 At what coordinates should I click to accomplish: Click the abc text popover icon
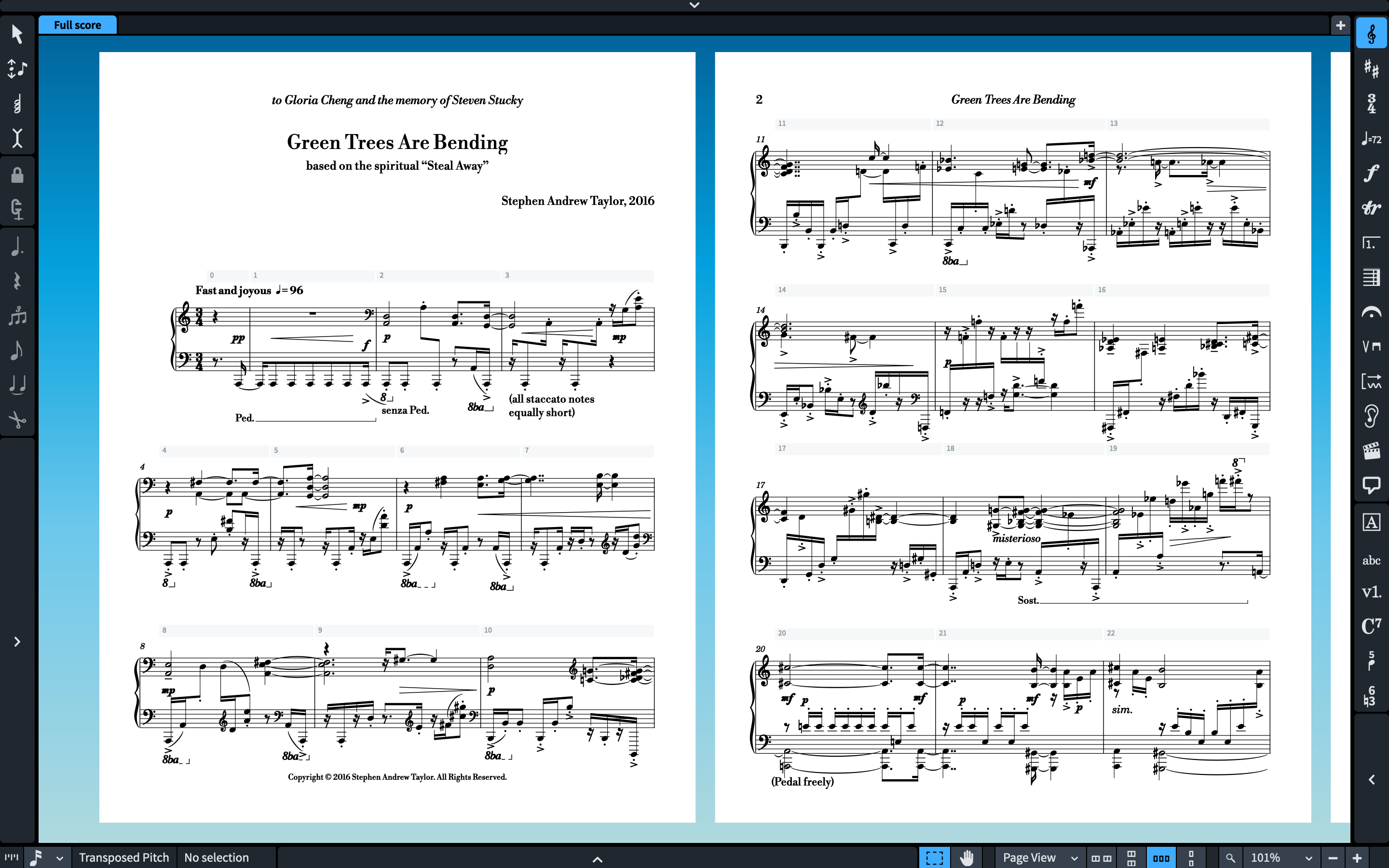coord(1371,560)
